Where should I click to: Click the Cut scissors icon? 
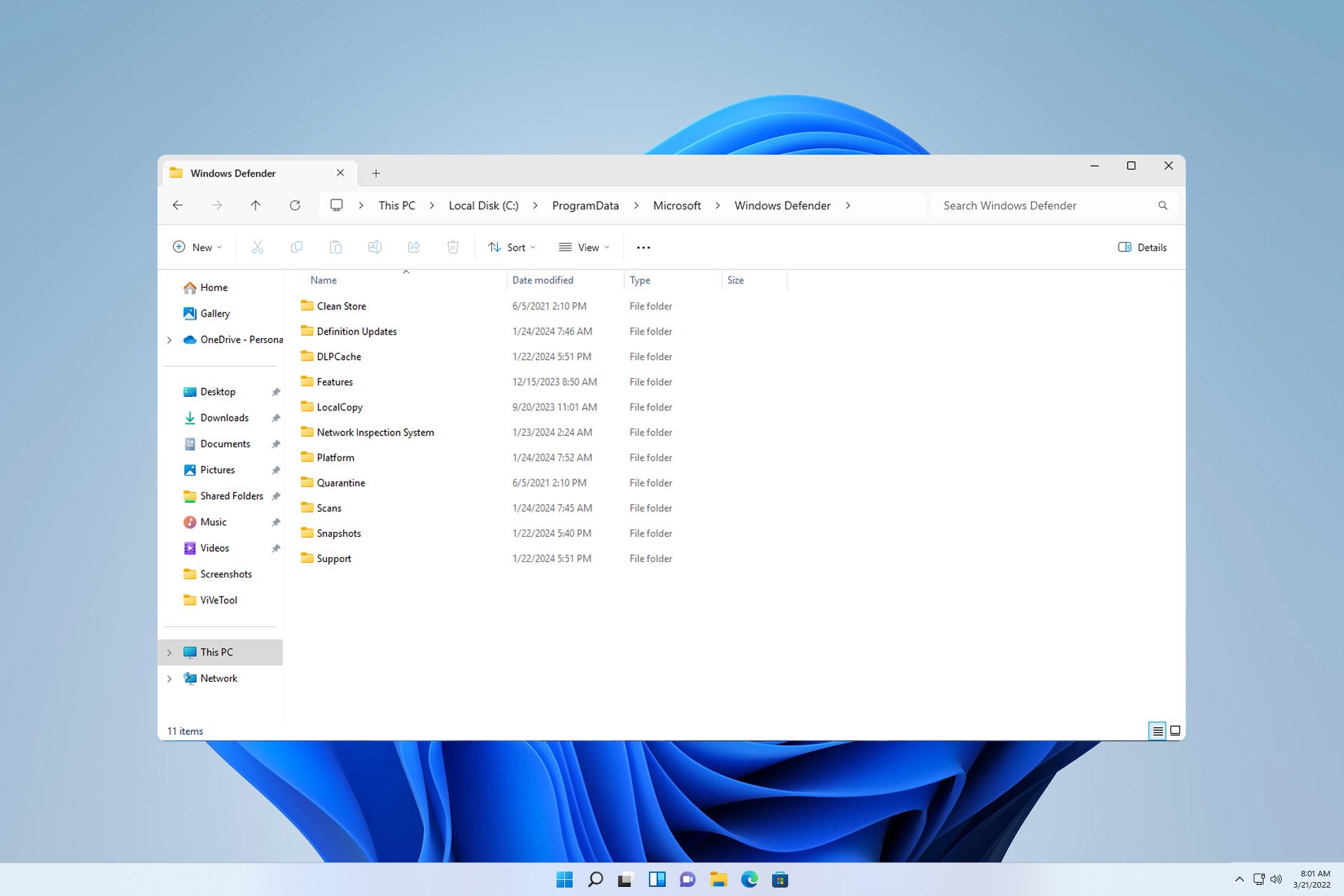point(258,247)
